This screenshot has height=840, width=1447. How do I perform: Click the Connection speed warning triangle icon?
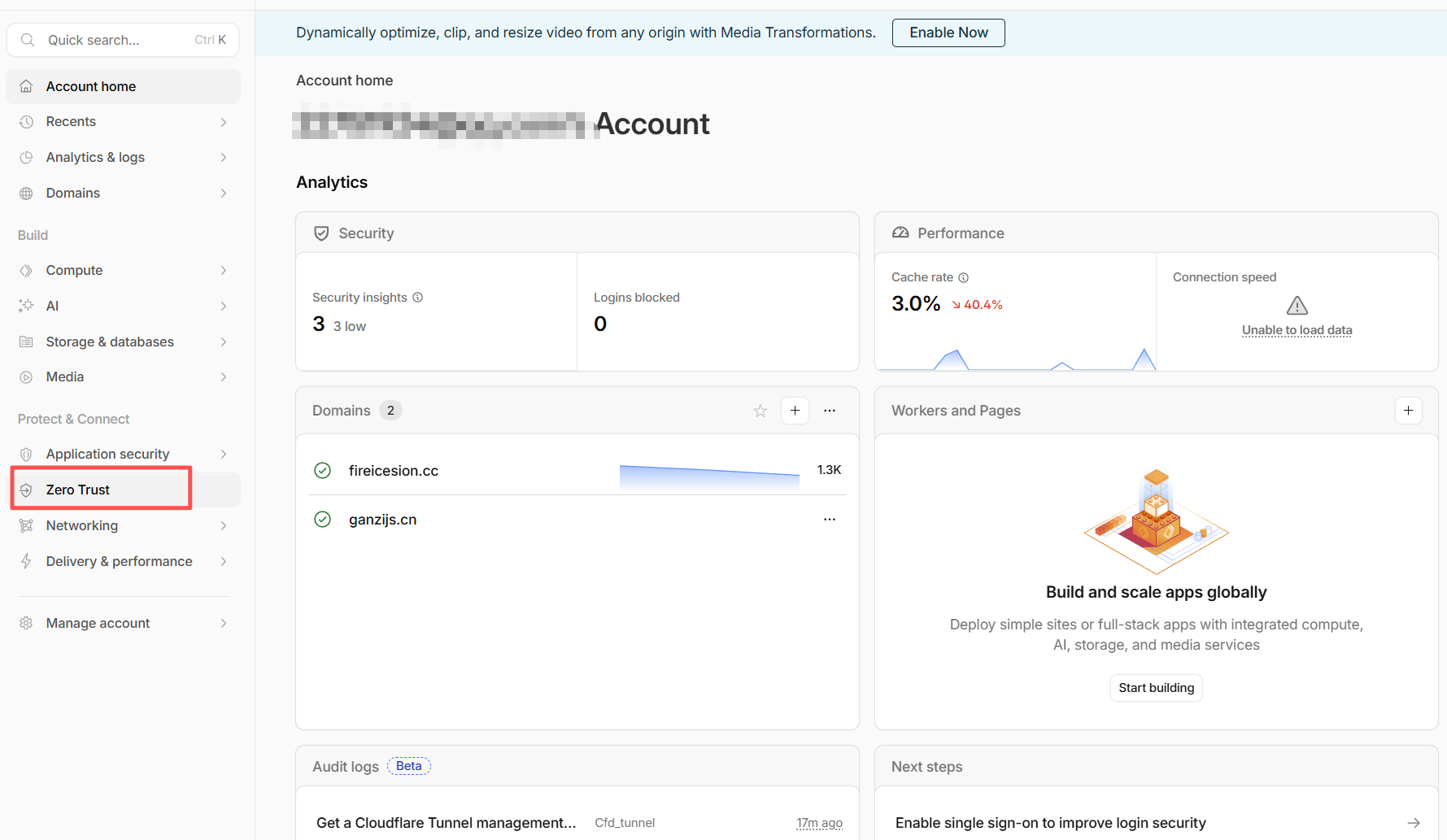click(1297, 306)
